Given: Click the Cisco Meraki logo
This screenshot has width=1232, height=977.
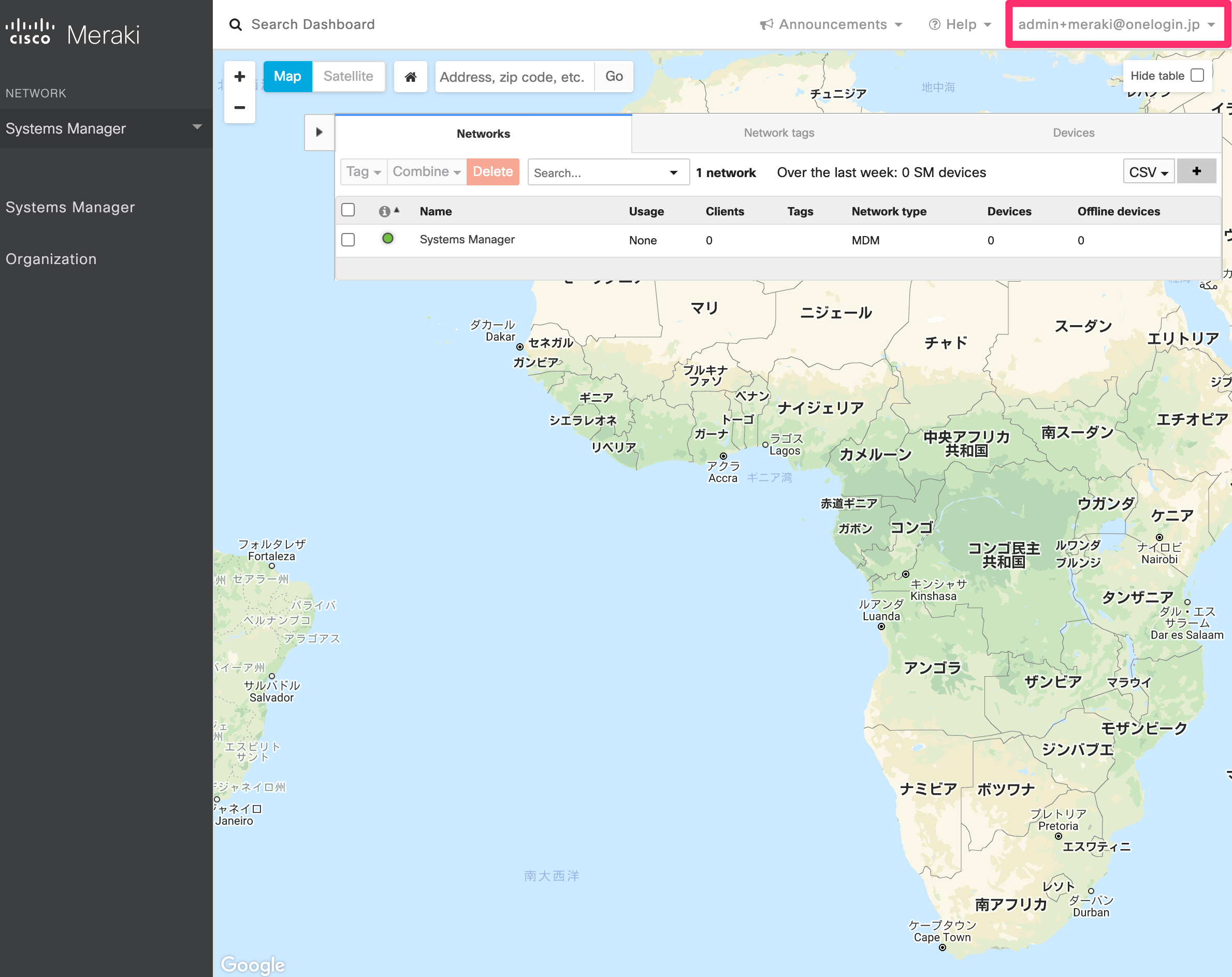Looking at the screenshot, I should click(x=73, y=33).
